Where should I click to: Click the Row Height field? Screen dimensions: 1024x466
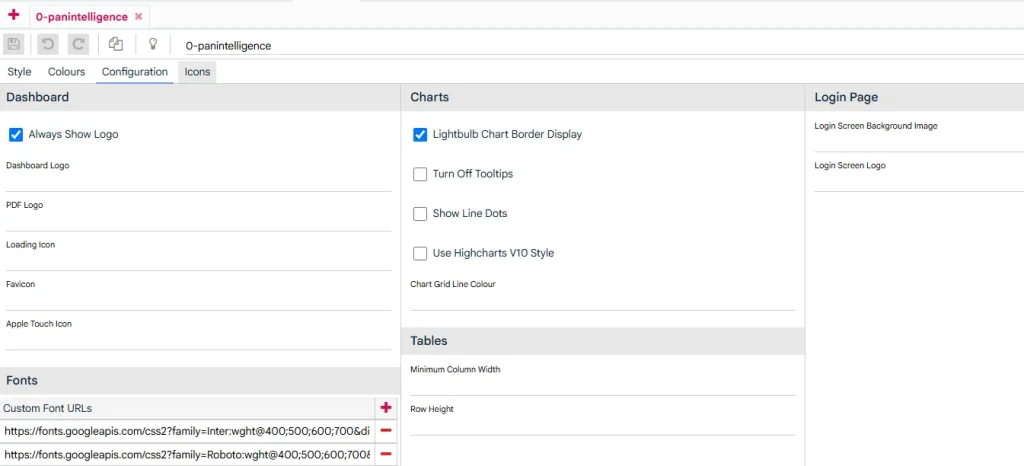[603, 426]
